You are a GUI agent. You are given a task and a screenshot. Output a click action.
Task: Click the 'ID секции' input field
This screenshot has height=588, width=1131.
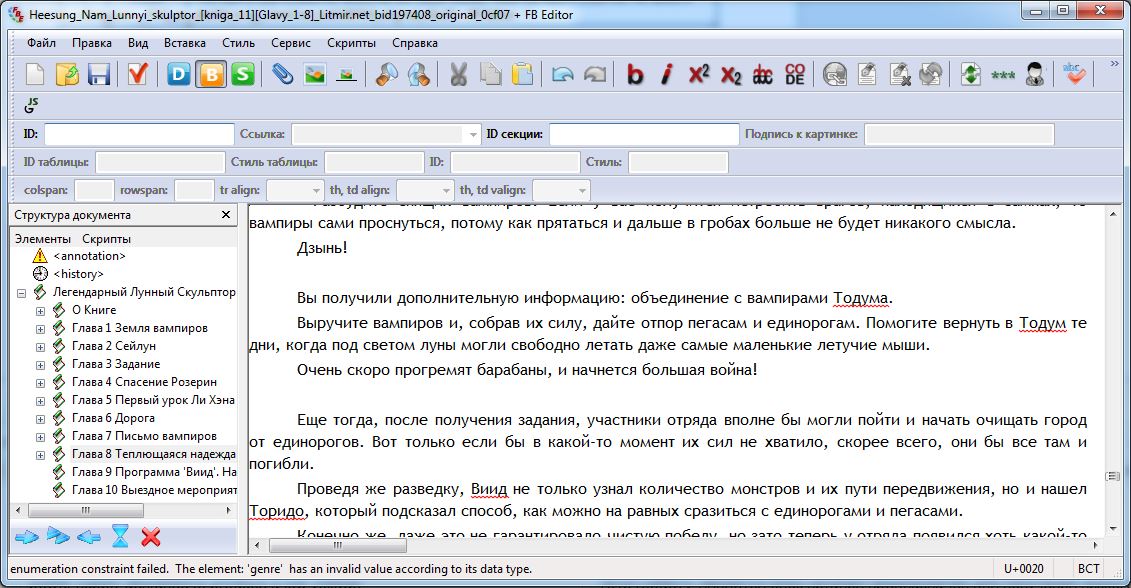[643, 134]
